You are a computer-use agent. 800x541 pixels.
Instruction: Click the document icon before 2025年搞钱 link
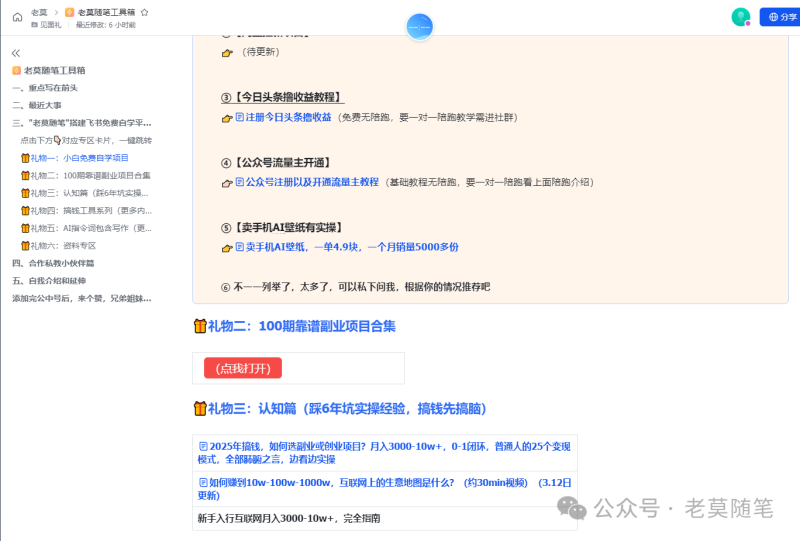click(x=203, y=446)
